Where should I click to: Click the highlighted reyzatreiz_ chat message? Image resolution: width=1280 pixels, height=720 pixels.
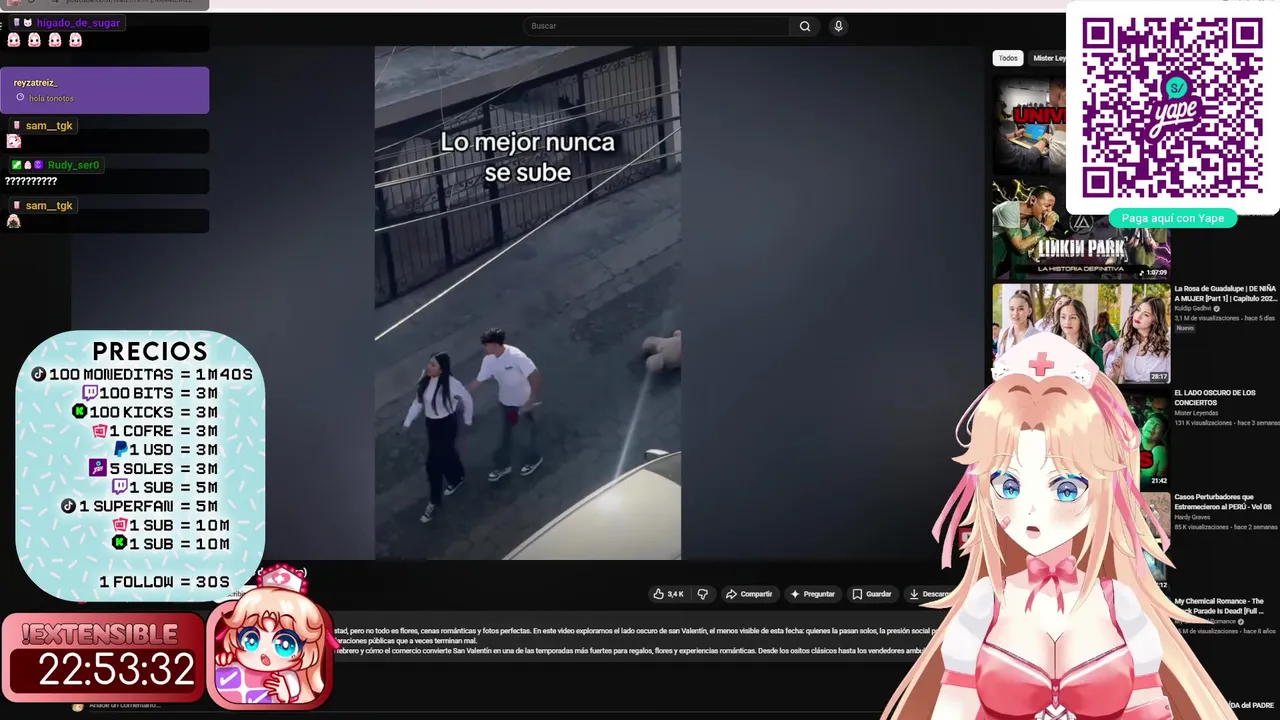point(104,90)
